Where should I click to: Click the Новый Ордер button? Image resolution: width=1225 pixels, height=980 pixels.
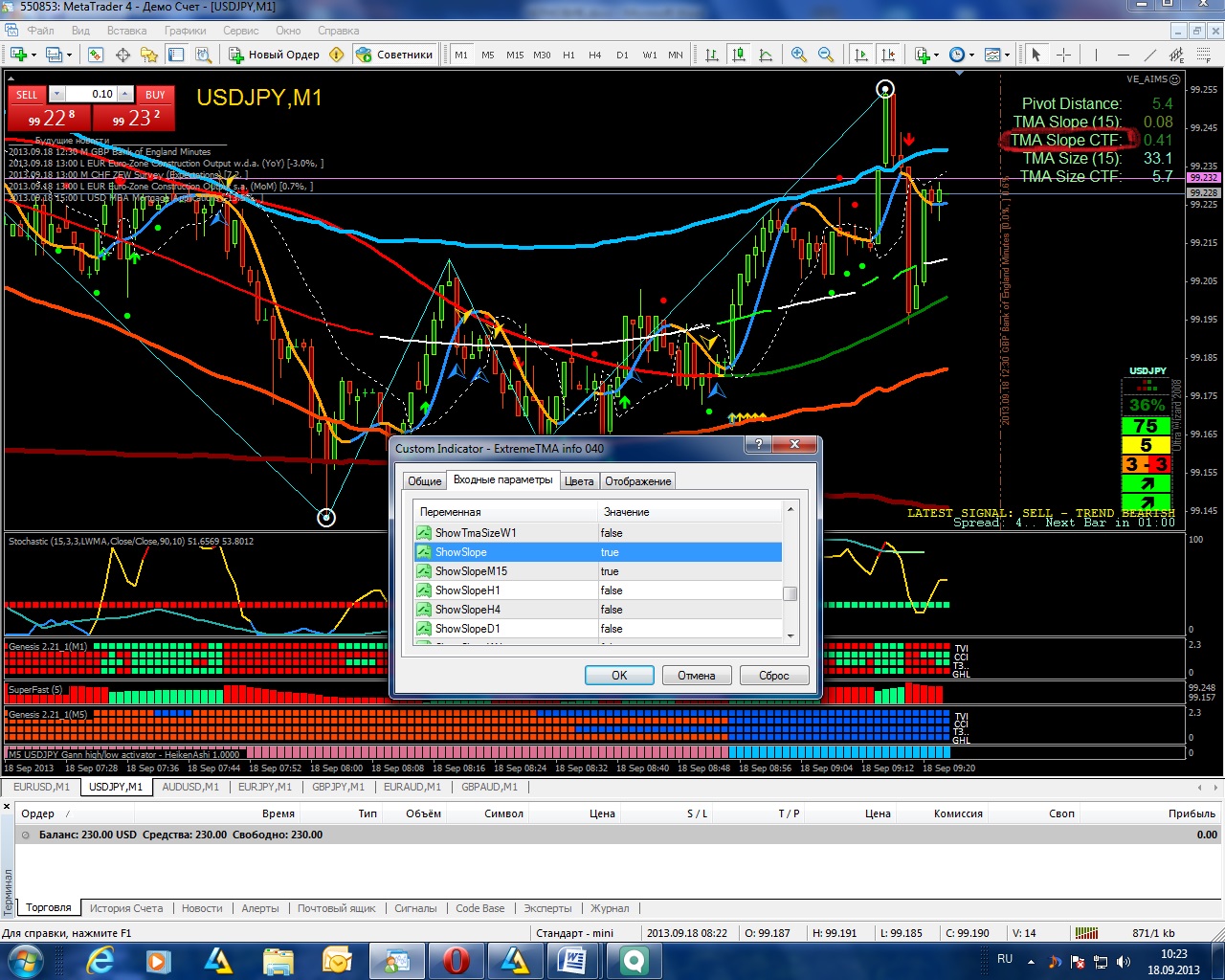click(275, 55)
